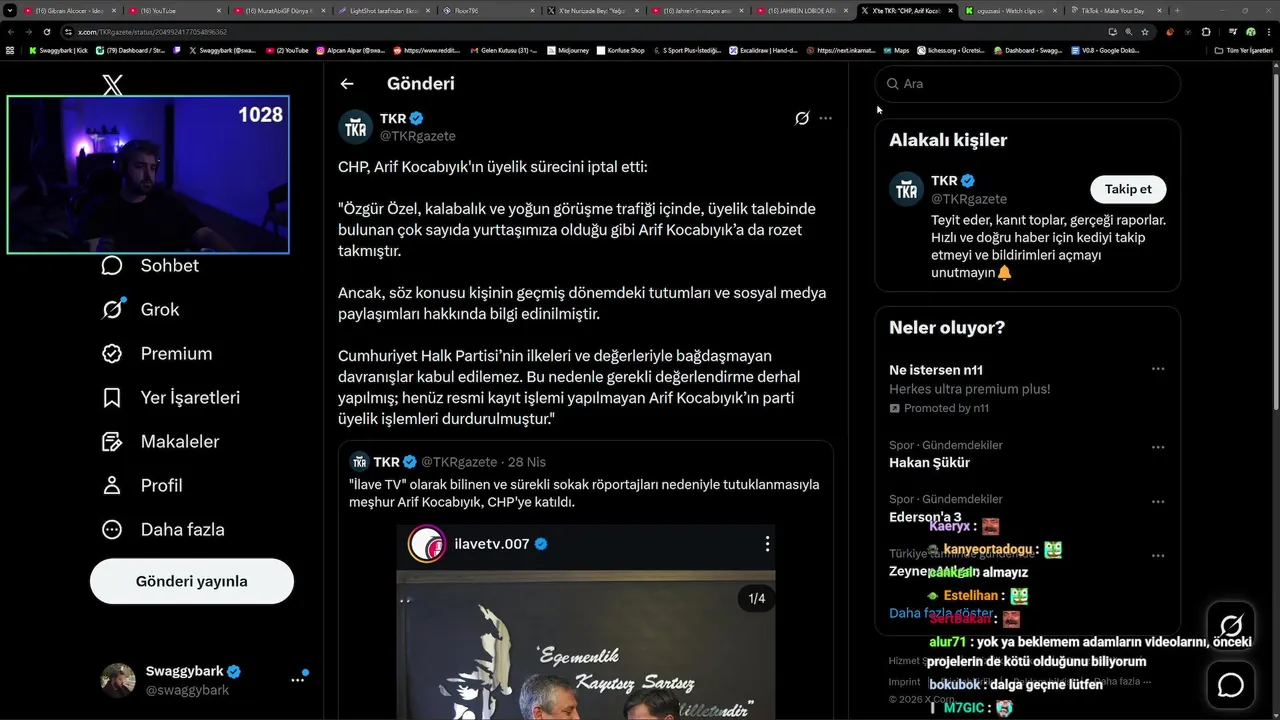Open the Ne istersen n11 promoted trend

click(x=936, y=370)
